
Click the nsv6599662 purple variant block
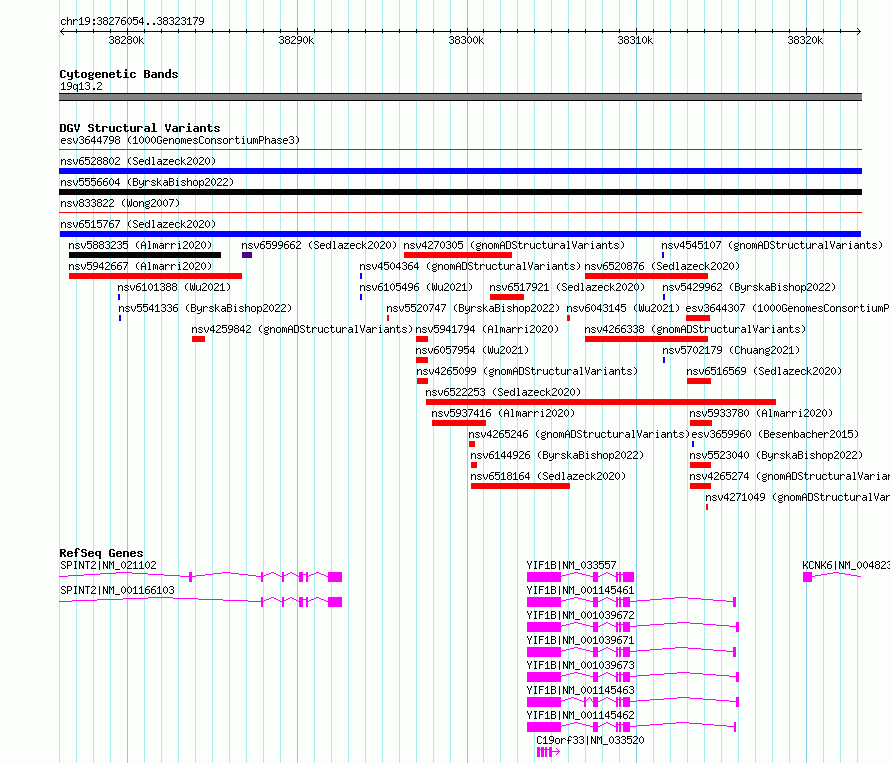(247, 255)
